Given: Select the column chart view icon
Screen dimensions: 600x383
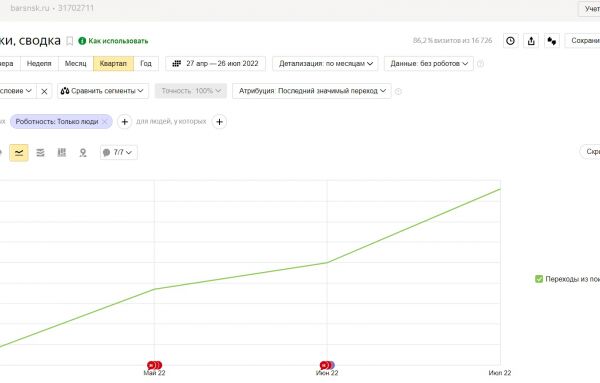Looking at the screenshot, I should (62, 153).
